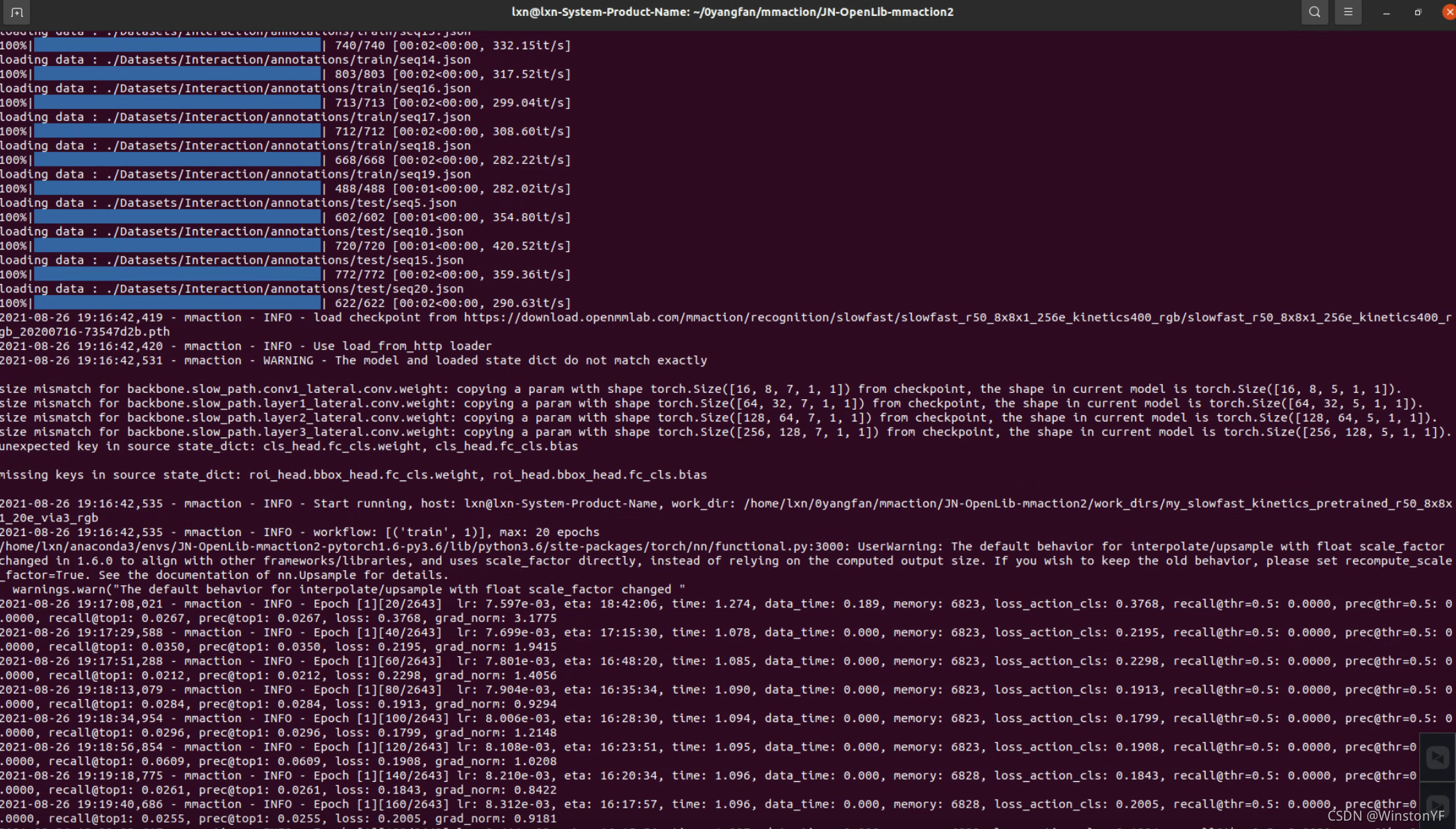
Task: Click the 602/602 progress count text
Action: 360,217
